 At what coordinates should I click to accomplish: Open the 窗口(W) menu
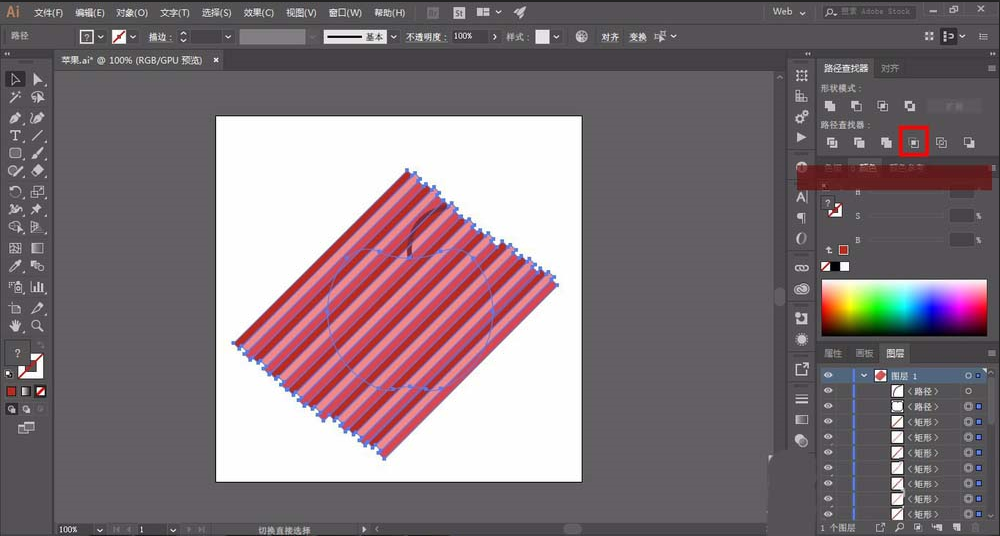click(345, 13)
